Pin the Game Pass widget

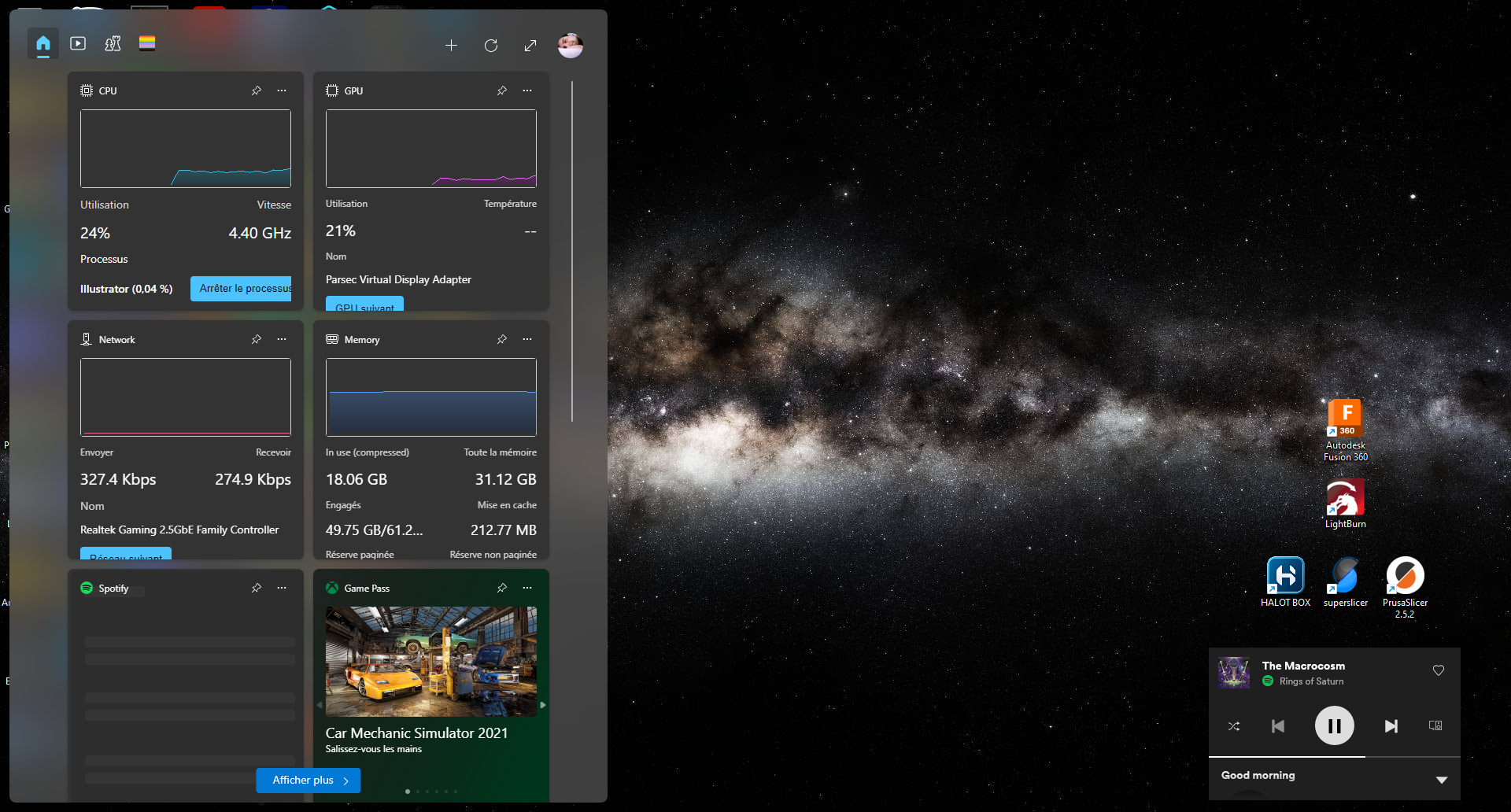click(502, 588)
